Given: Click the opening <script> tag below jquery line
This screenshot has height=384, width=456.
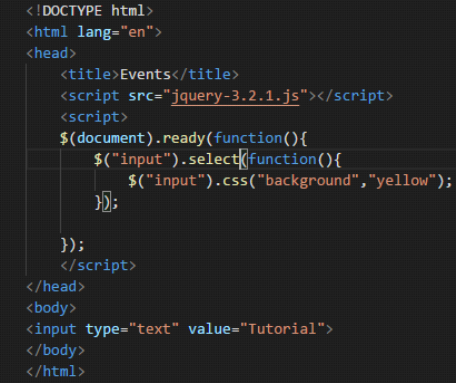Looking at the screenshot, I should coord(94,117).
